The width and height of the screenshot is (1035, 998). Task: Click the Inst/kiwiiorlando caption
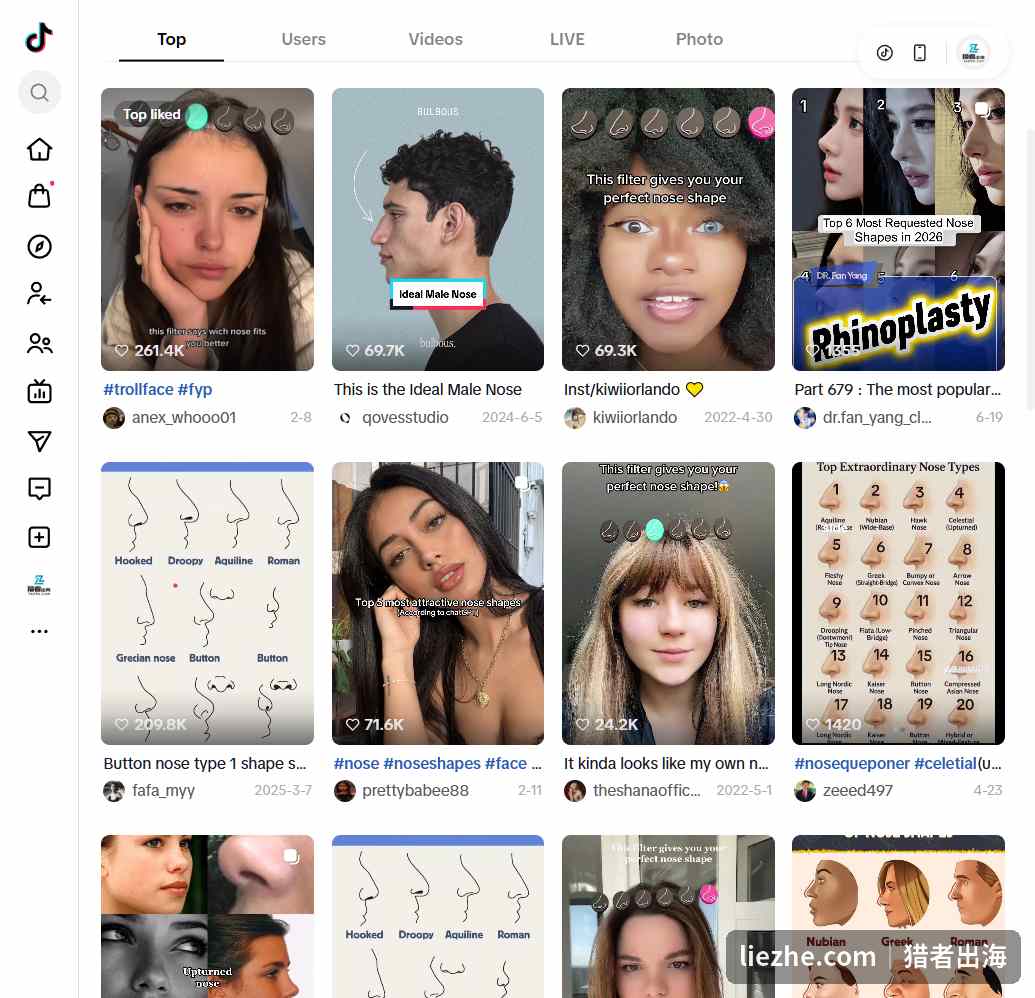point(634,389)
